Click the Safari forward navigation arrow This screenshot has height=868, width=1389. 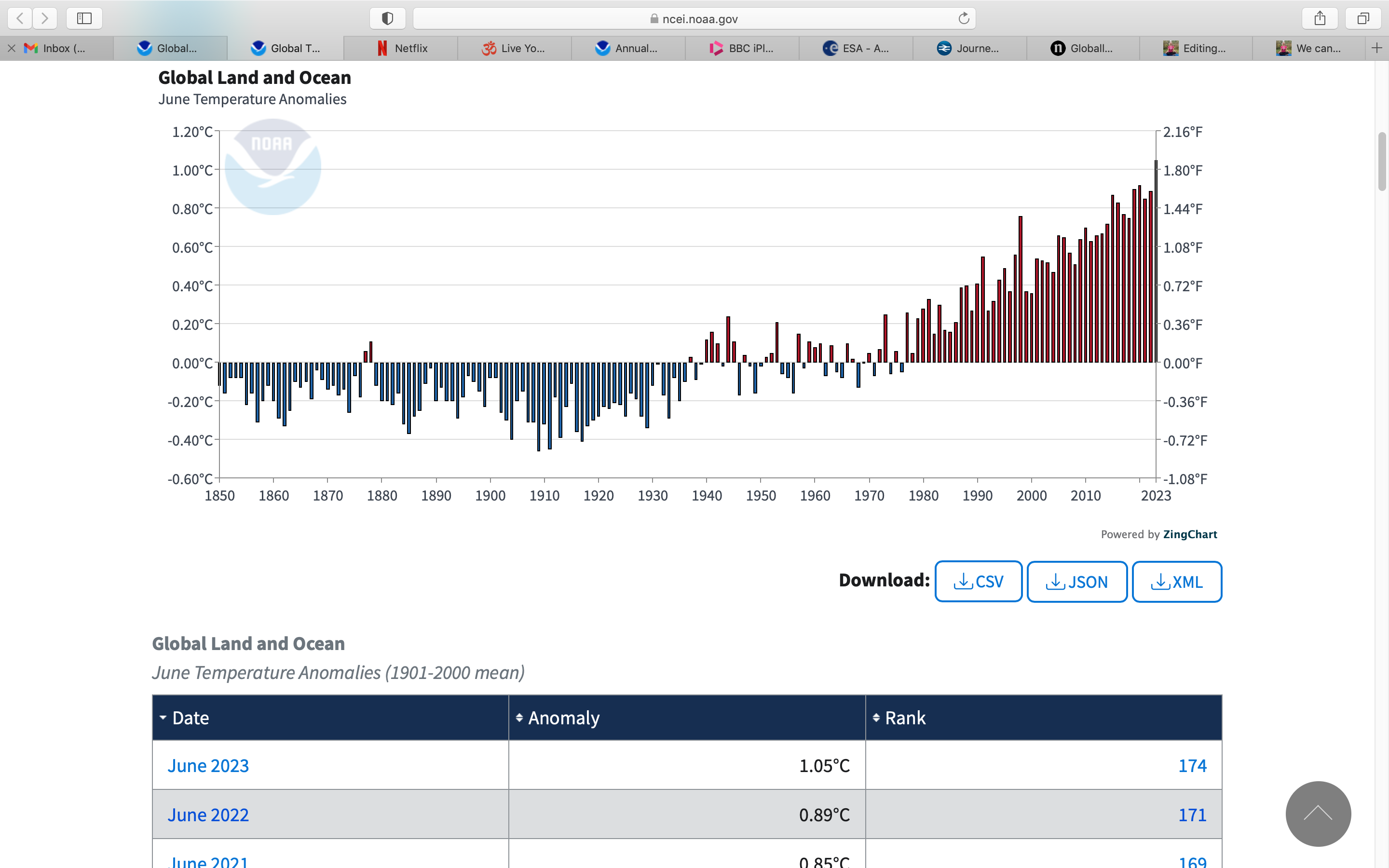point(45,18)
